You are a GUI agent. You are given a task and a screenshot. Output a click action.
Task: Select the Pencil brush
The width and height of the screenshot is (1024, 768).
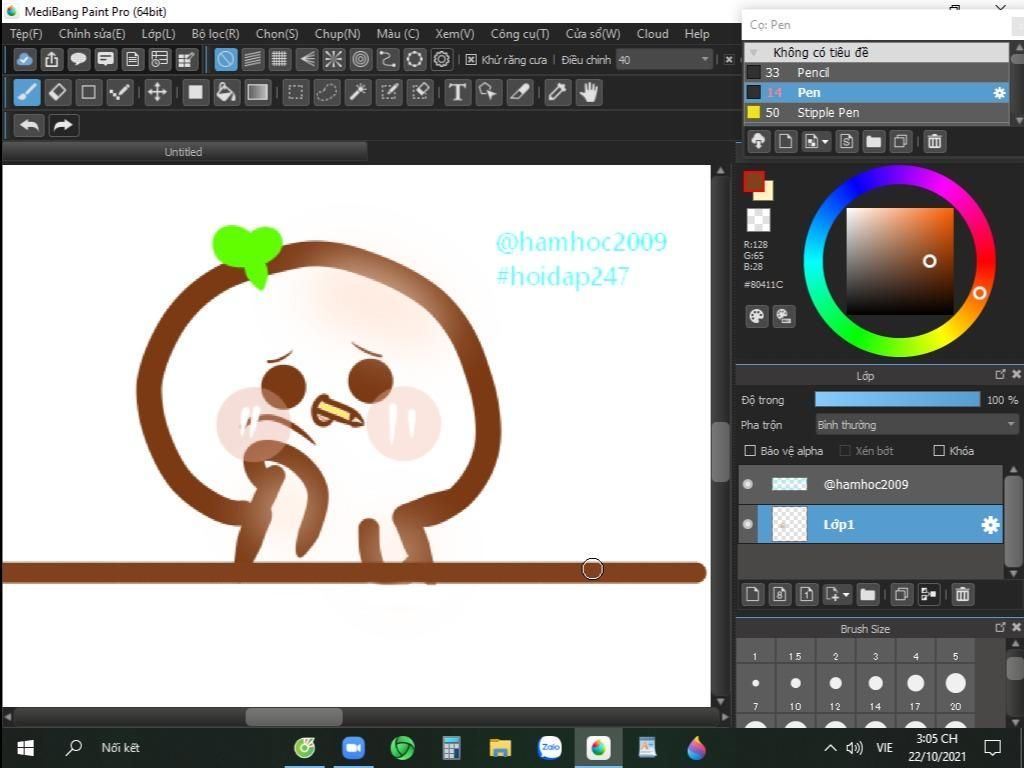[x=876, y=72]
